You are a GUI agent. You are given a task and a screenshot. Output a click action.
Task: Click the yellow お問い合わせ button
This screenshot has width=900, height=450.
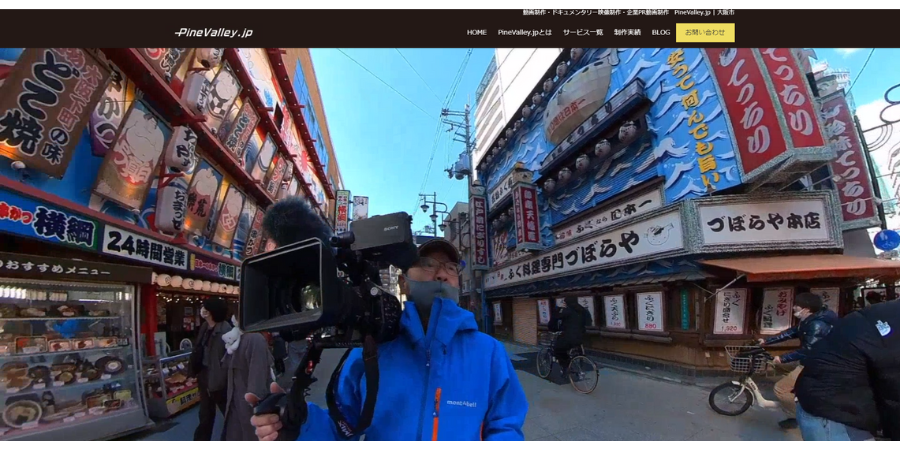(705, 33)
